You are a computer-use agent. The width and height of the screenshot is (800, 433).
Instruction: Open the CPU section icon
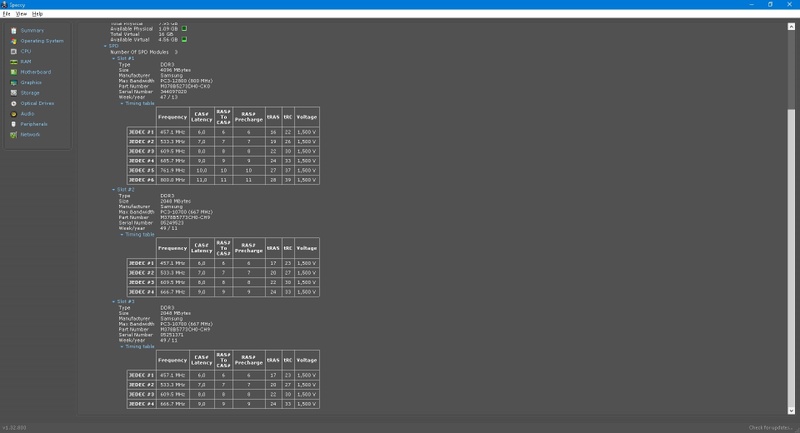click(x=14, y=52)
